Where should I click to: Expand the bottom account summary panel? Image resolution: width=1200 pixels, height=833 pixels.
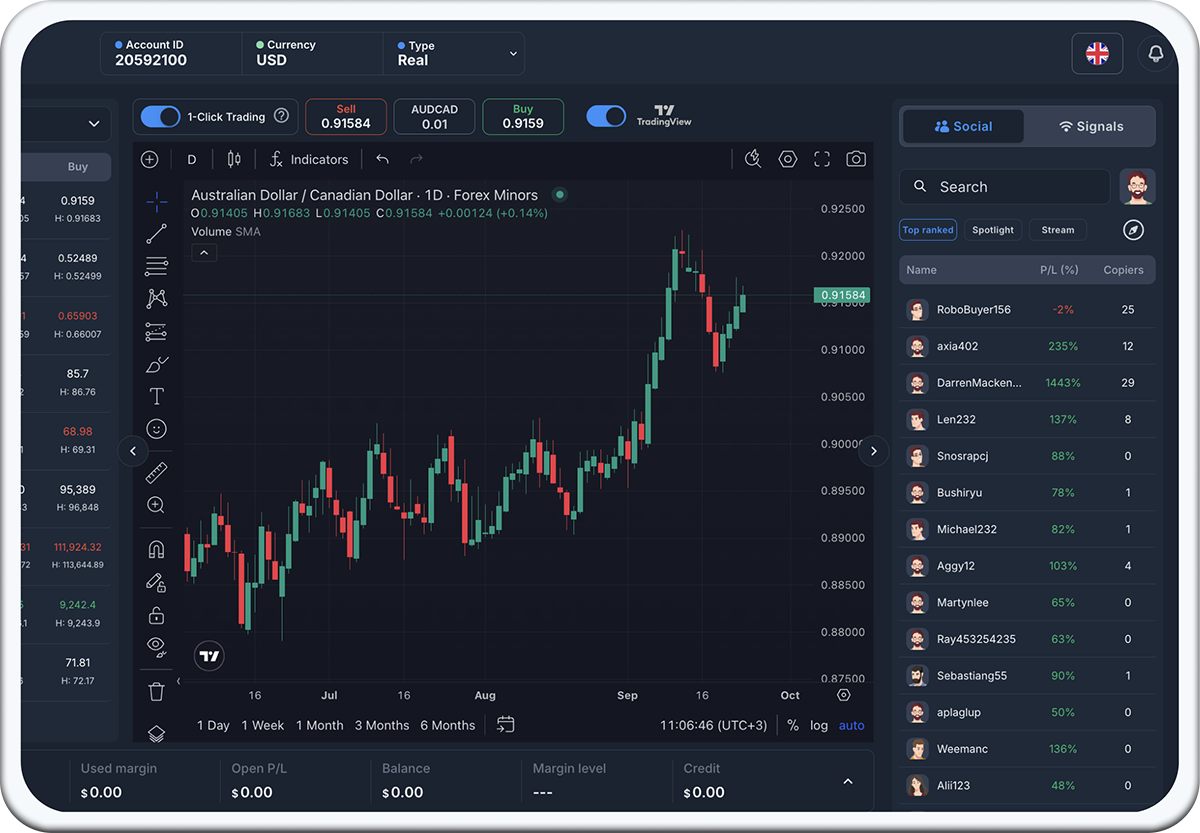tap(848, 781)
